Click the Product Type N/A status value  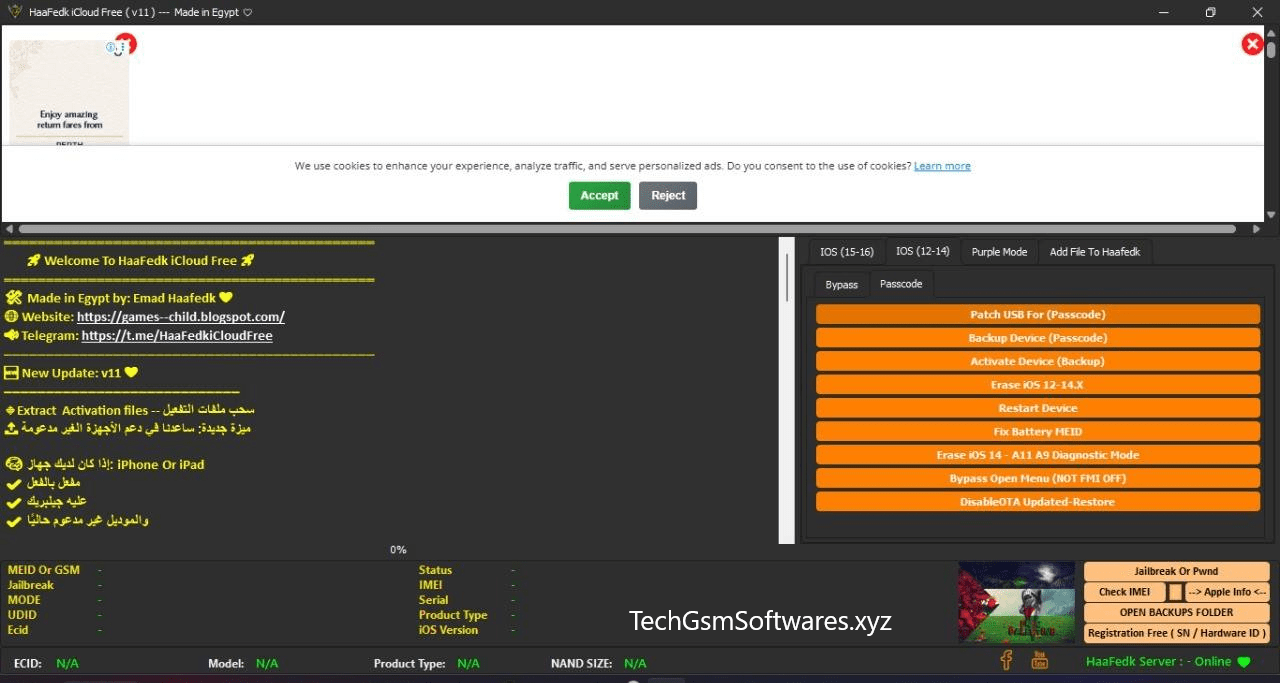[x=468, y=664]
